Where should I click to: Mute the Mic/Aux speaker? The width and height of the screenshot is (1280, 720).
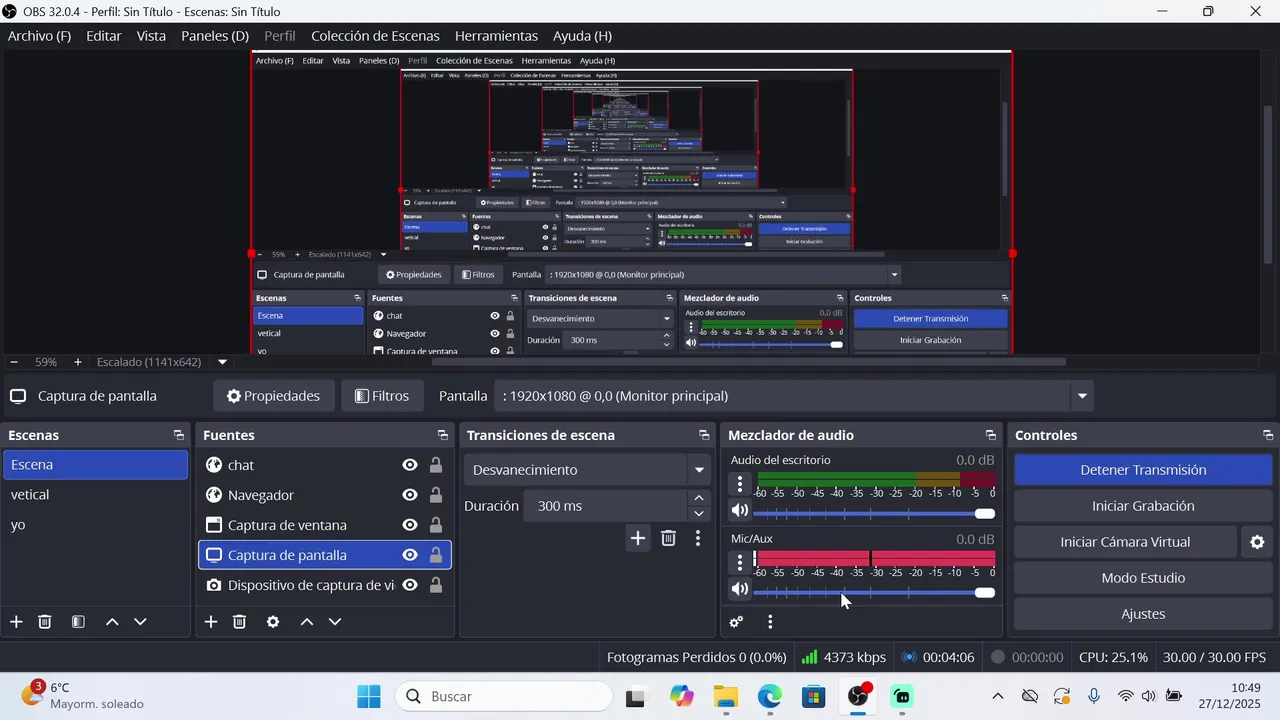click(740, 589)
